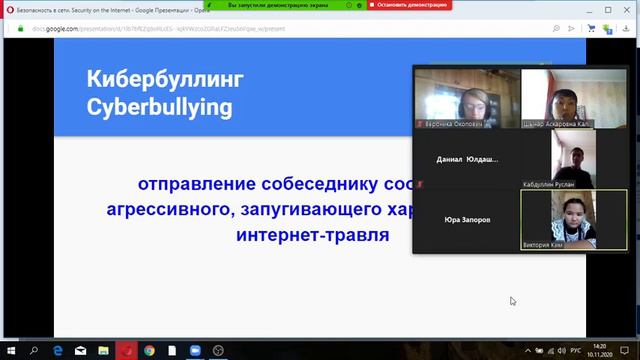Viewport: 640px width, 360px height.
Task: Open the Windows Start menu
Action: click(11, 351)
